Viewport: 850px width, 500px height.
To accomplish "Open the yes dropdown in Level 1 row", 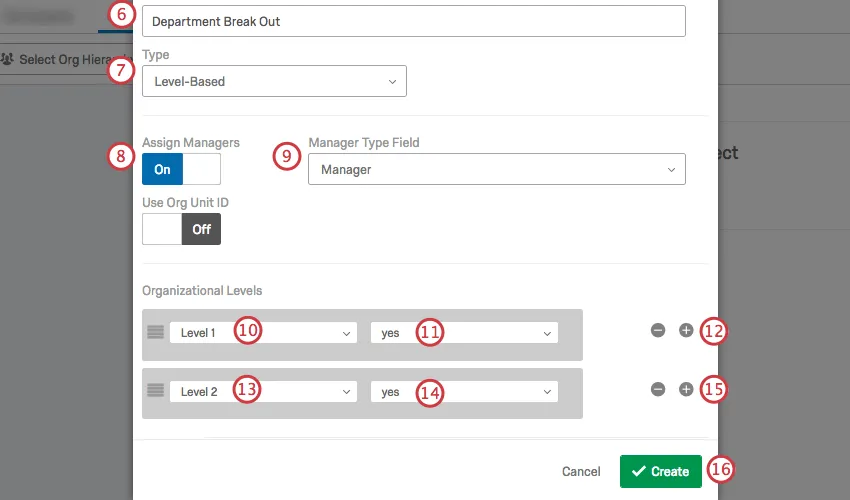I will (x=464, y=333).
